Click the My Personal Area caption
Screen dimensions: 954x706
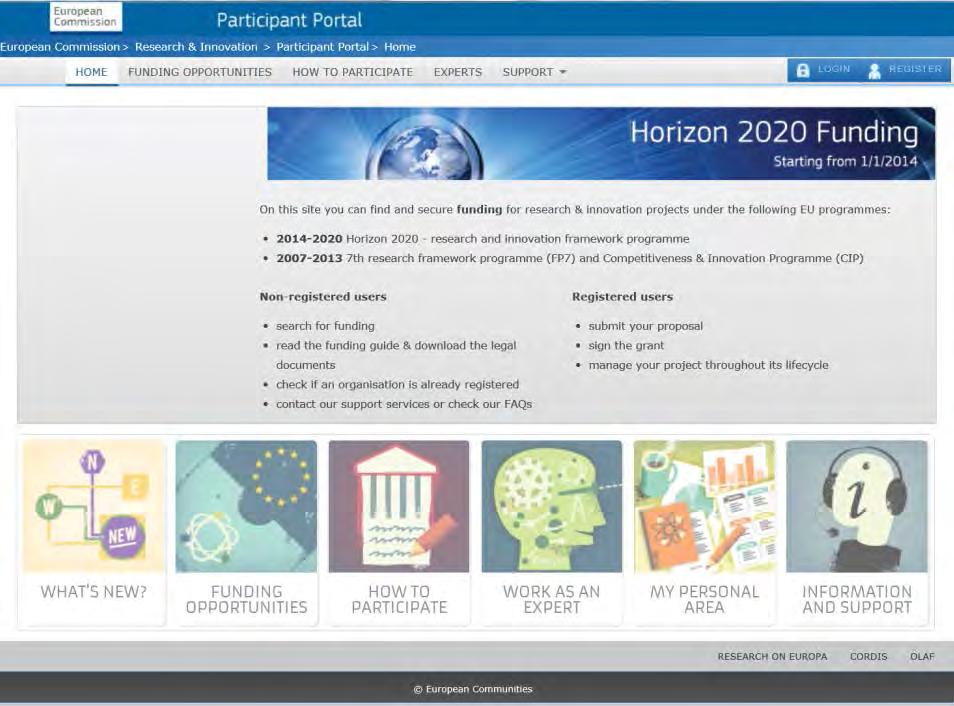pos(705,599)
